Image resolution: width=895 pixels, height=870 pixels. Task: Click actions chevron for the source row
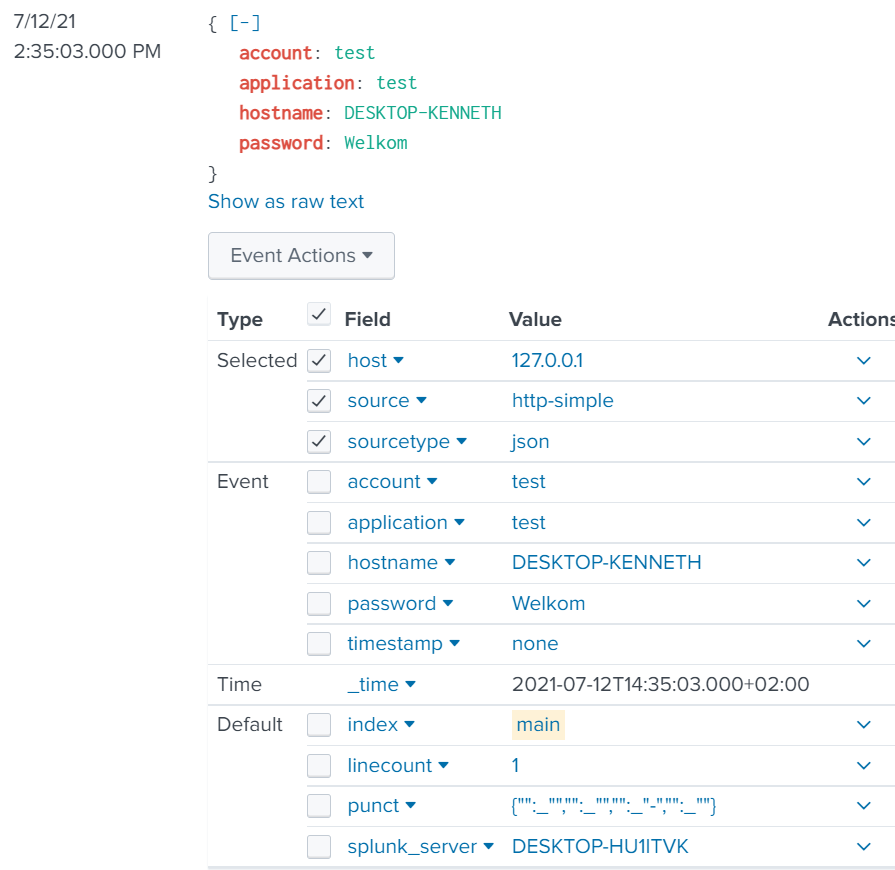pyautogui.click(x=864, y=401)
